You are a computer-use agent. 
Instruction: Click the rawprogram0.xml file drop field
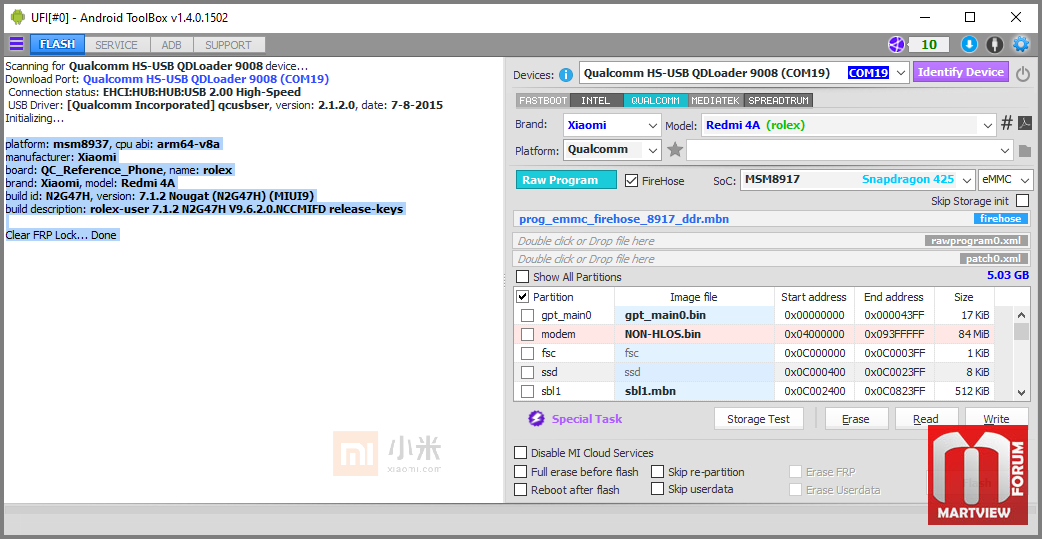[x=772, y=241]
